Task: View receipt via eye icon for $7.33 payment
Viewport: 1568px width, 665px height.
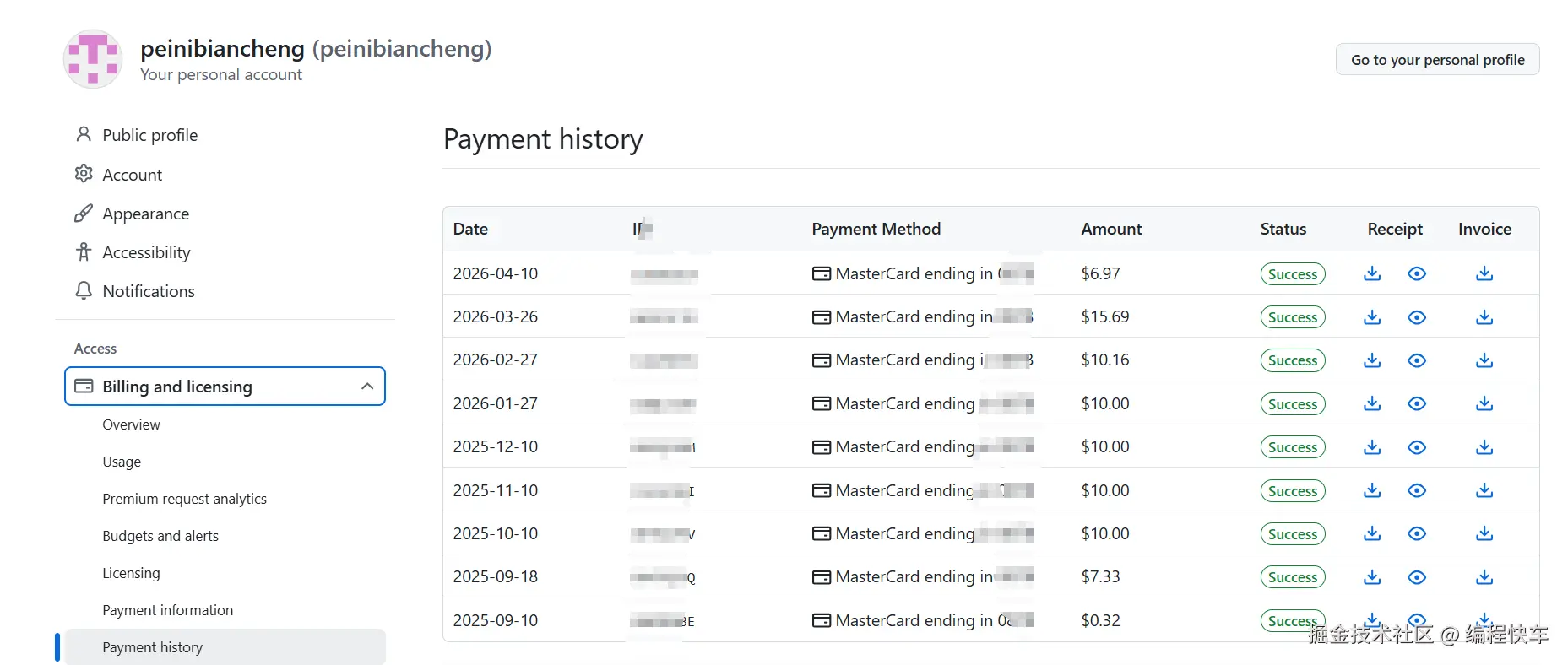Action: point(1417,577)
